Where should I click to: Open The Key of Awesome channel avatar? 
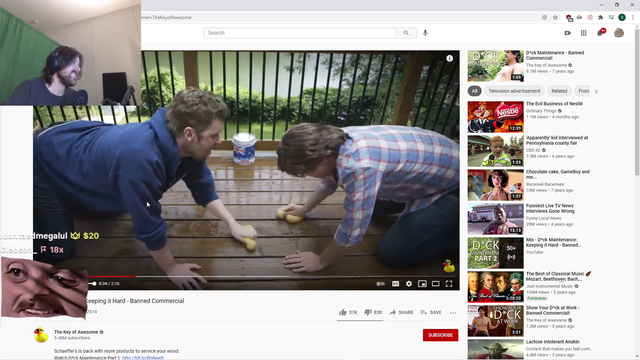[41, 335]
